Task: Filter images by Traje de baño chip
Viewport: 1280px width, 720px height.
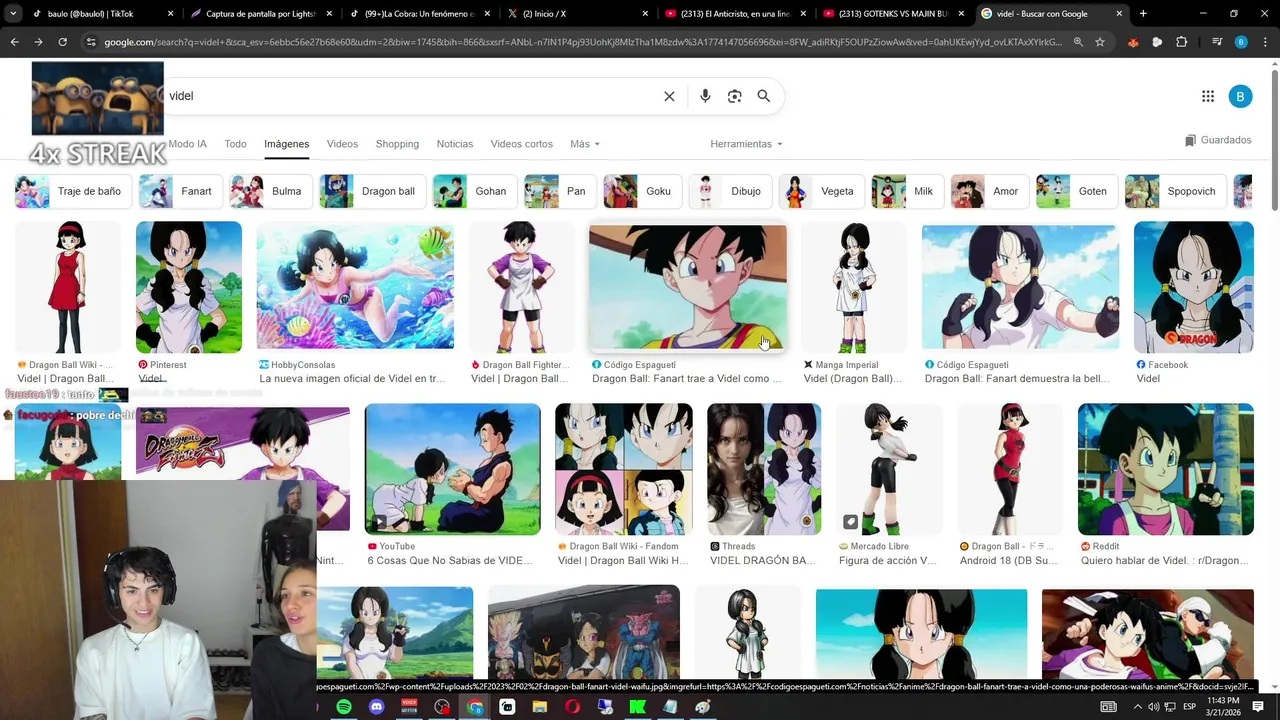Action: pos(73,191)
